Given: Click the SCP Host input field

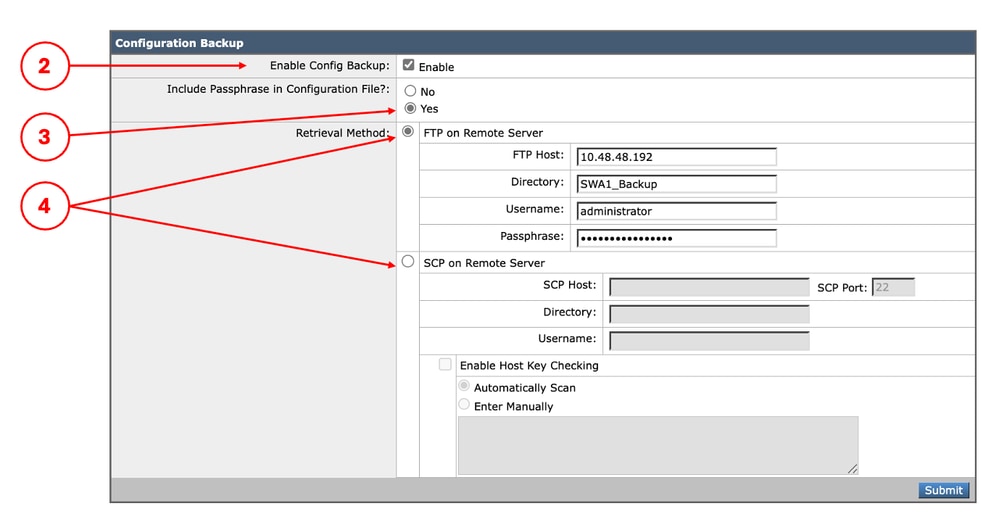Looking at the screenshot, I should tap(709, 287).
